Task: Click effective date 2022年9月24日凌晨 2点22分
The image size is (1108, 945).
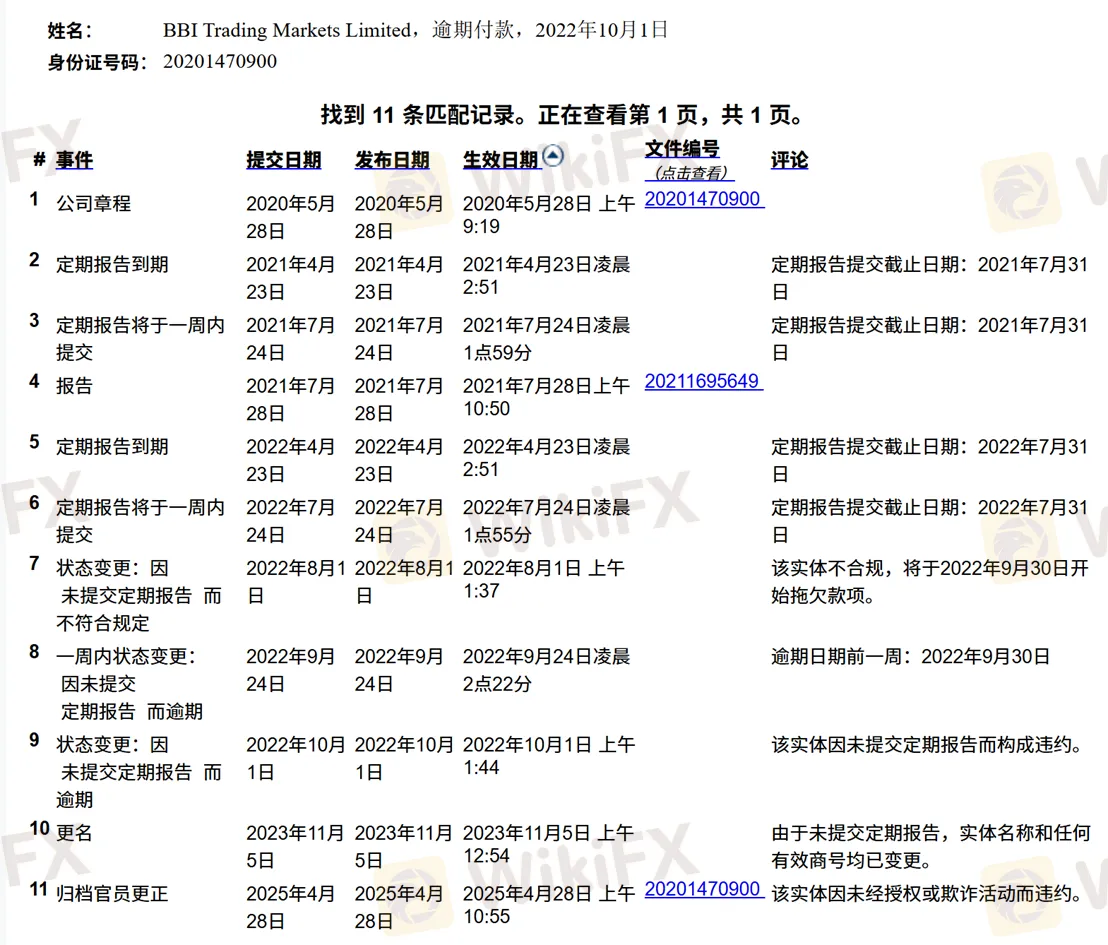Action: tap(546, 670)
